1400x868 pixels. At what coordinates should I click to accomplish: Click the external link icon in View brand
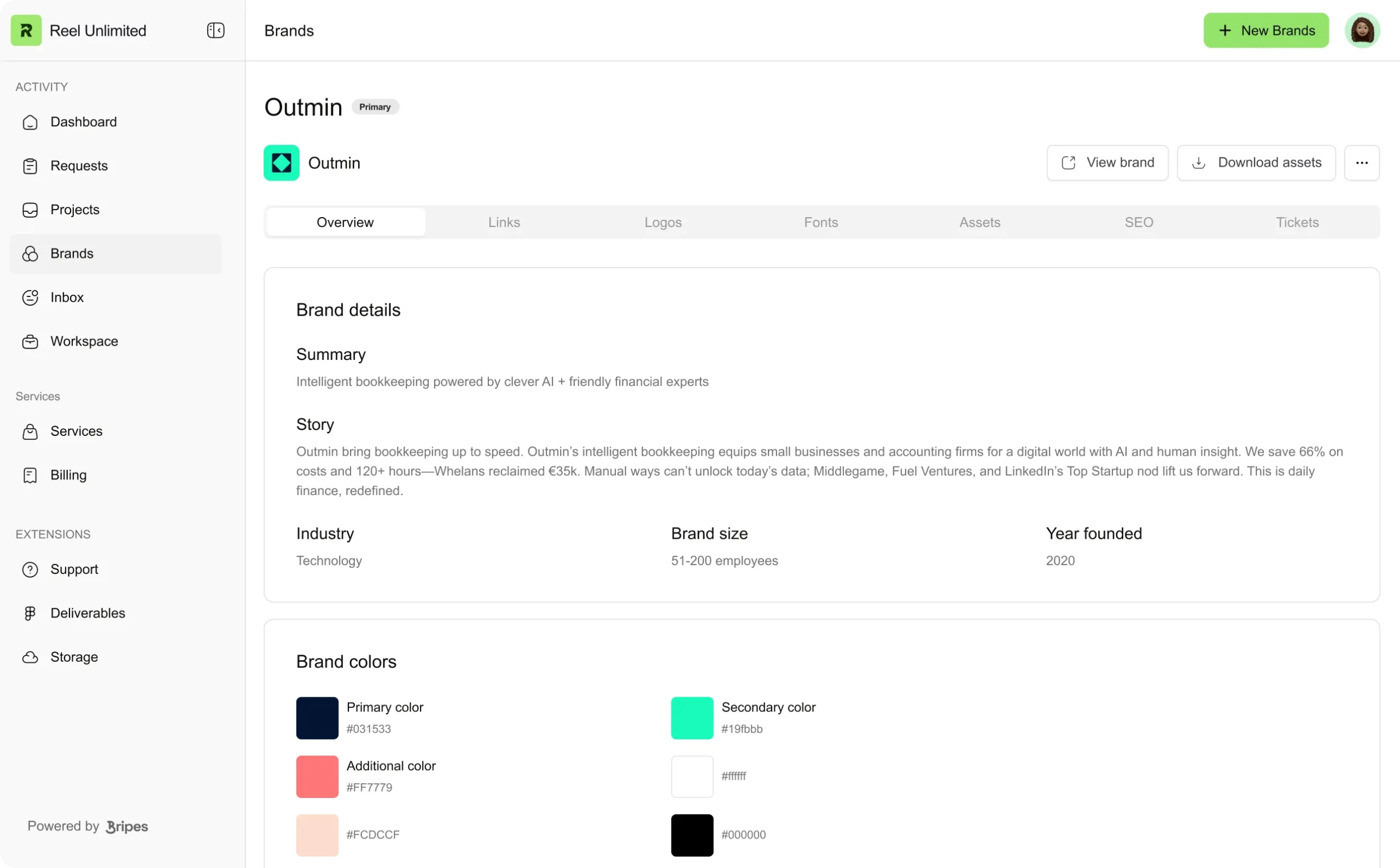[x=1067, y=163]
